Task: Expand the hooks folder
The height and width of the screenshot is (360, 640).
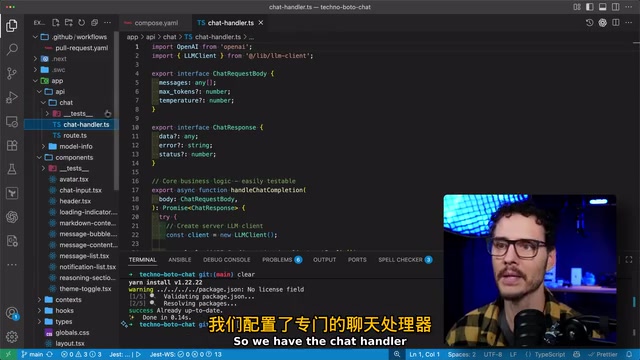Action: [x=39, y=311]
